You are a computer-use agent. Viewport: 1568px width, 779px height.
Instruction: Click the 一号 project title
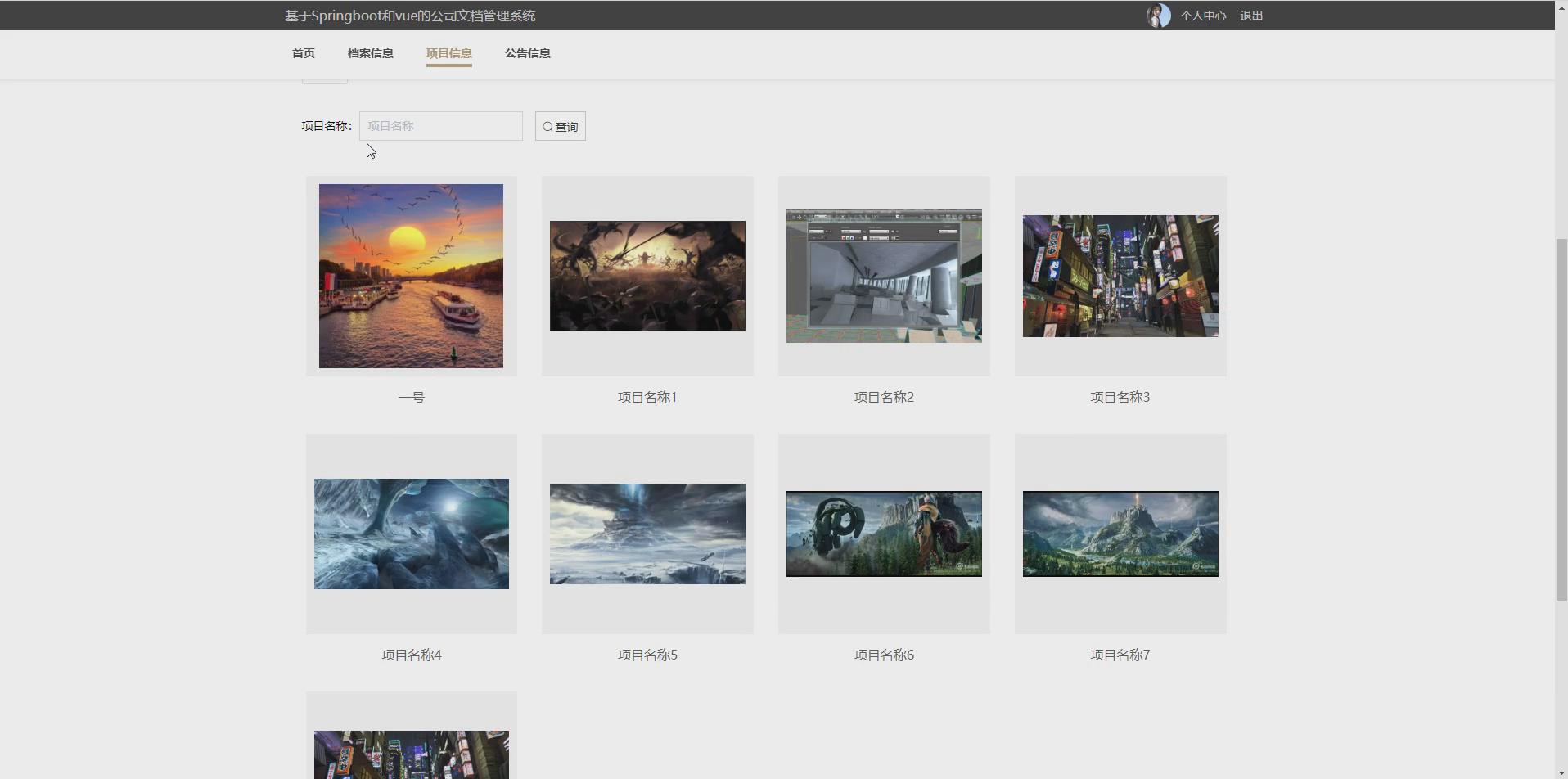412,397
